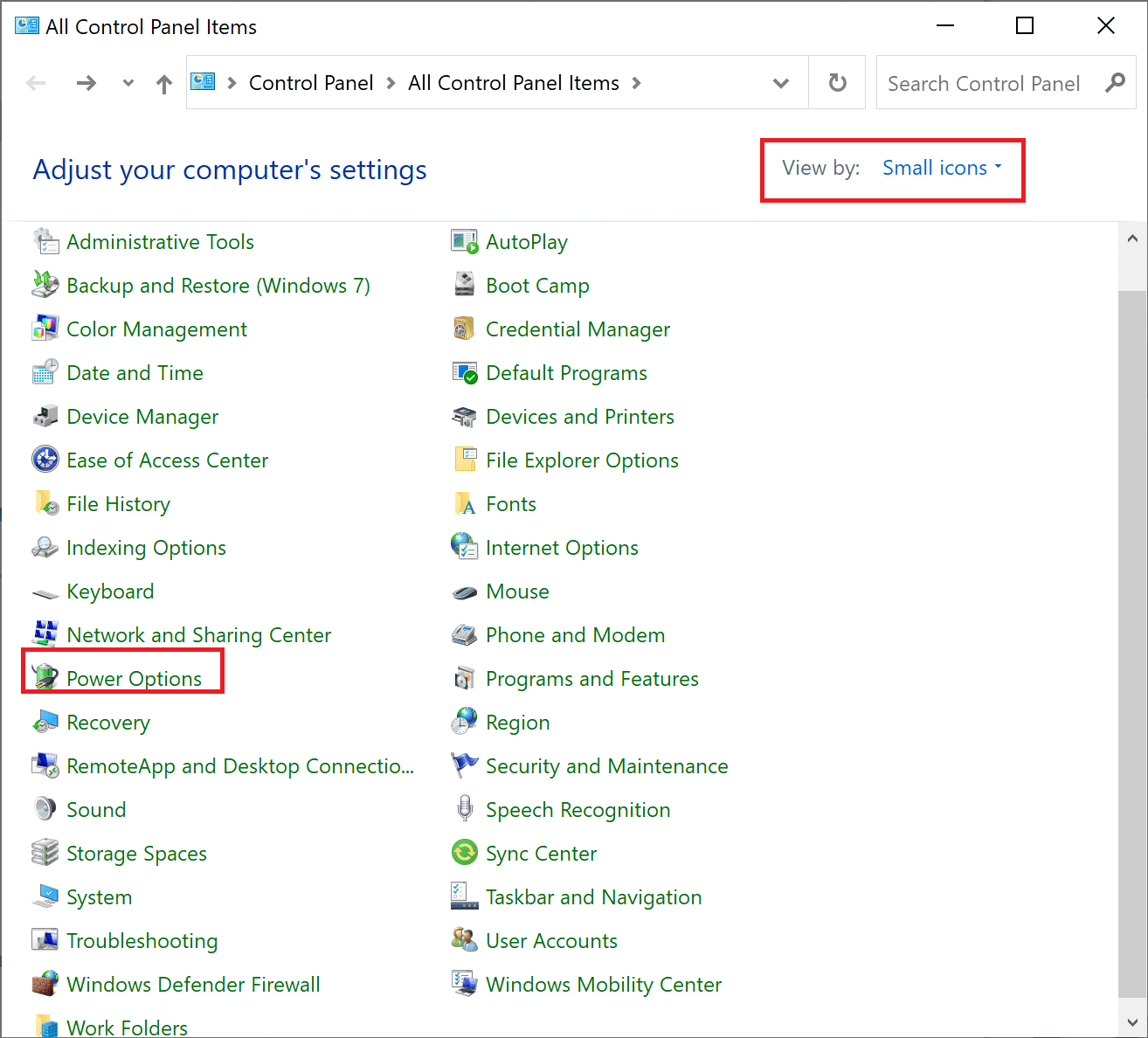Expand chevron after Control Panel breadcrumb

(x=391, y=83)
